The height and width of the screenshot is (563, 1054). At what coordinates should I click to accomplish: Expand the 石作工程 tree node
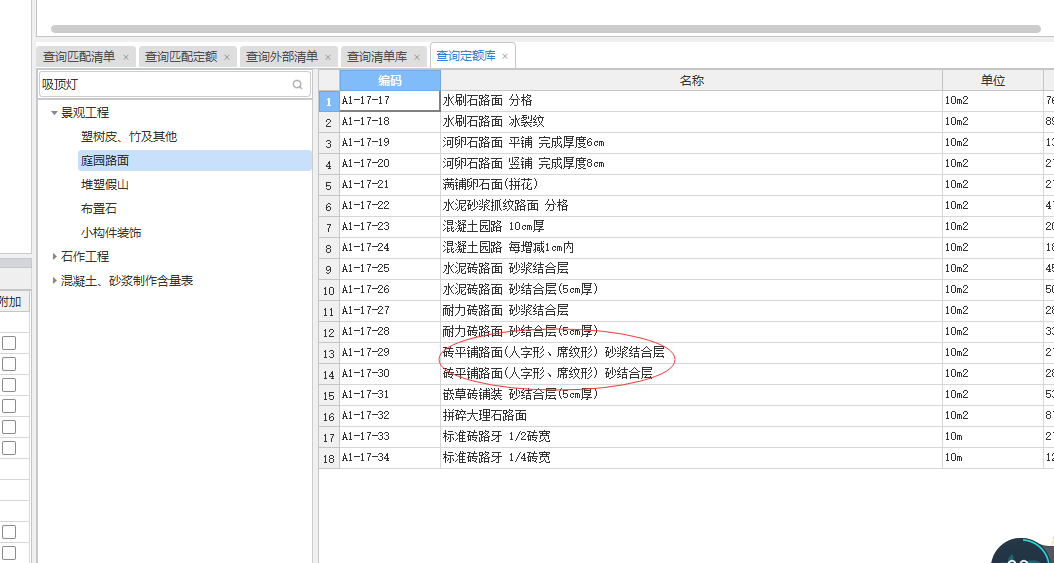pyautogui.click(x=54, y=257)
